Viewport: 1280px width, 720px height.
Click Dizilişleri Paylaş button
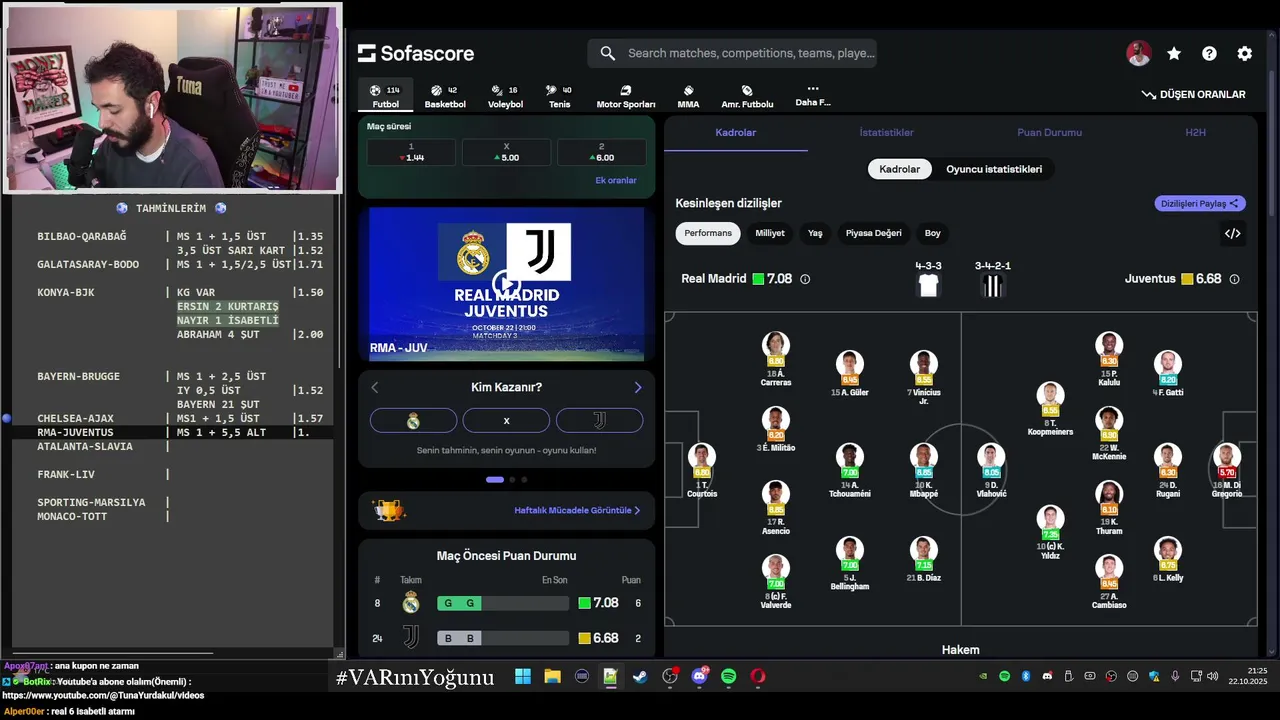tap(1200, 203)
